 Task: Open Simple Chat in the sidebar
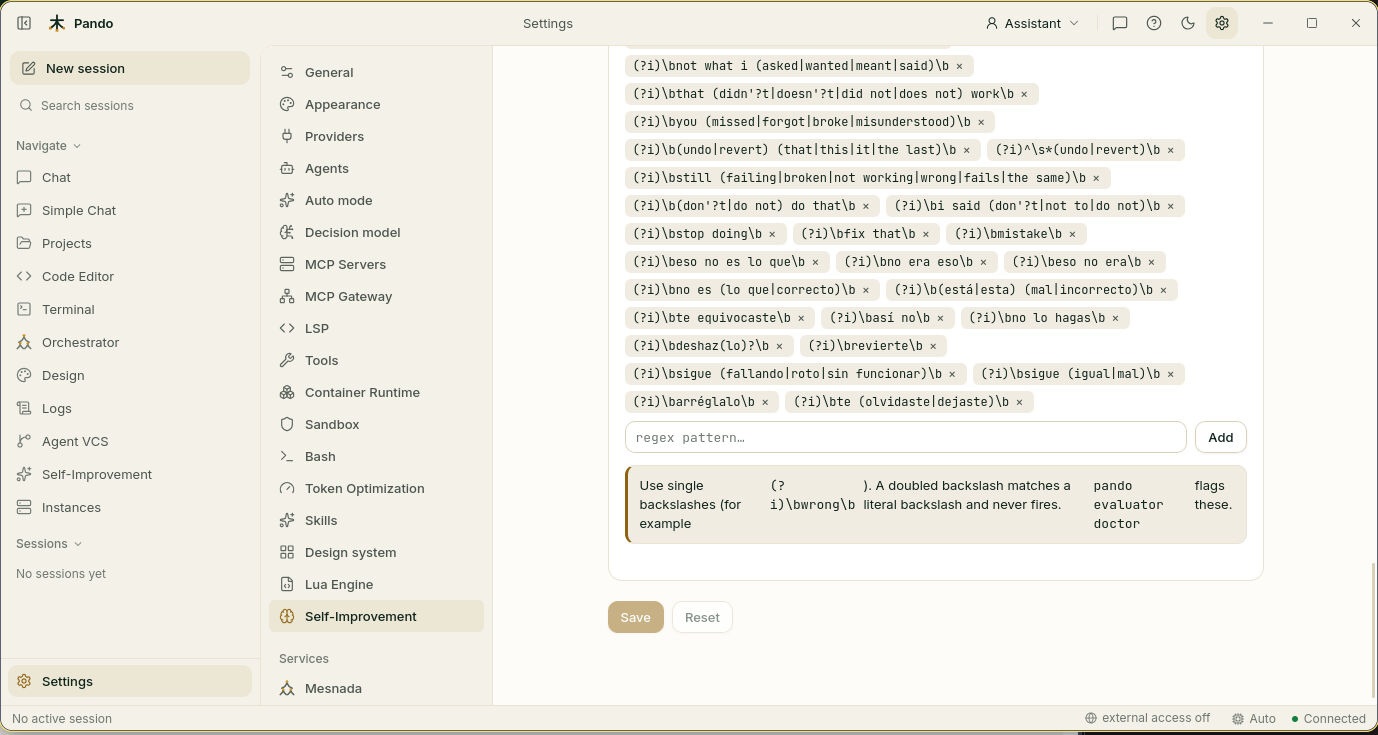[130, 210]
